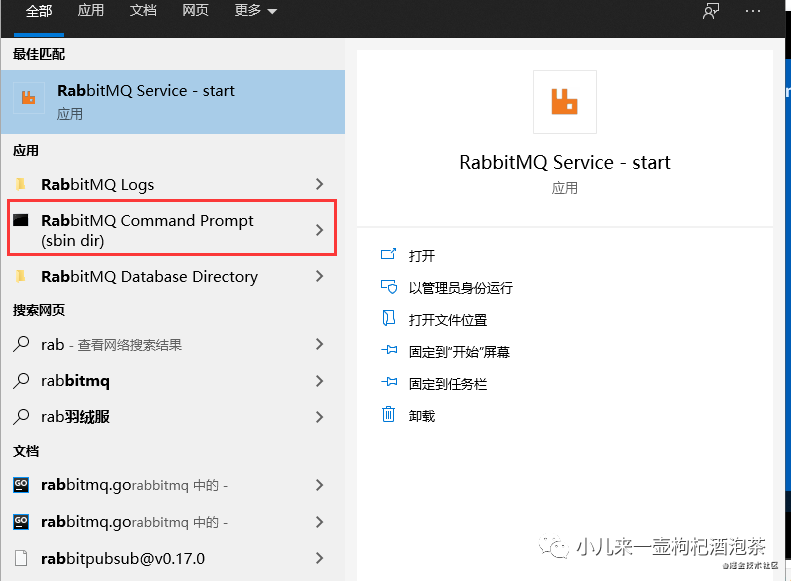
Task: Click the uninstall trash icon
Action: click(388, 414)
